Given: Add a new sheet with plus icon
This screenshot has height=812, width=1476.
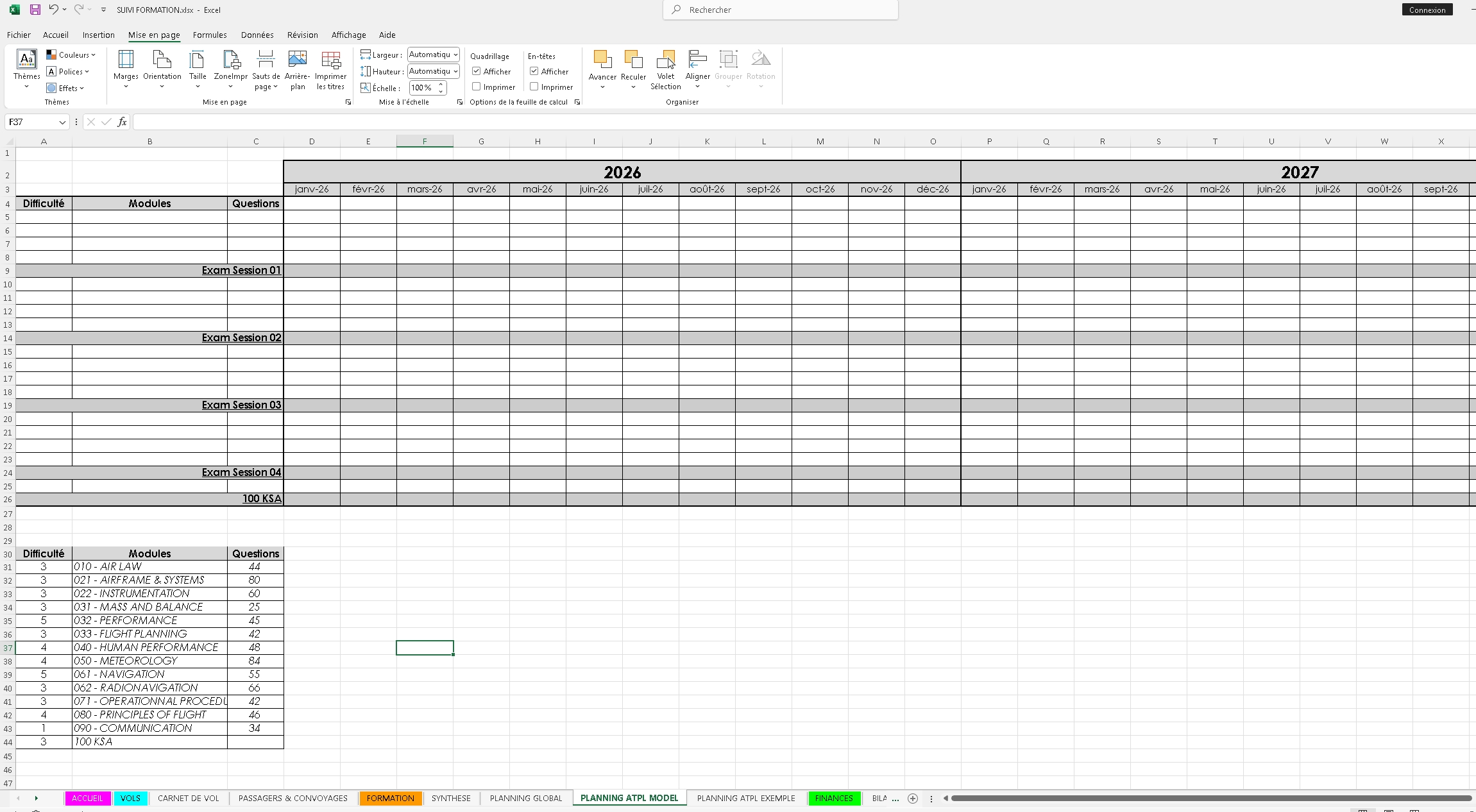Looking at the screenshot, I should (913, 799).
